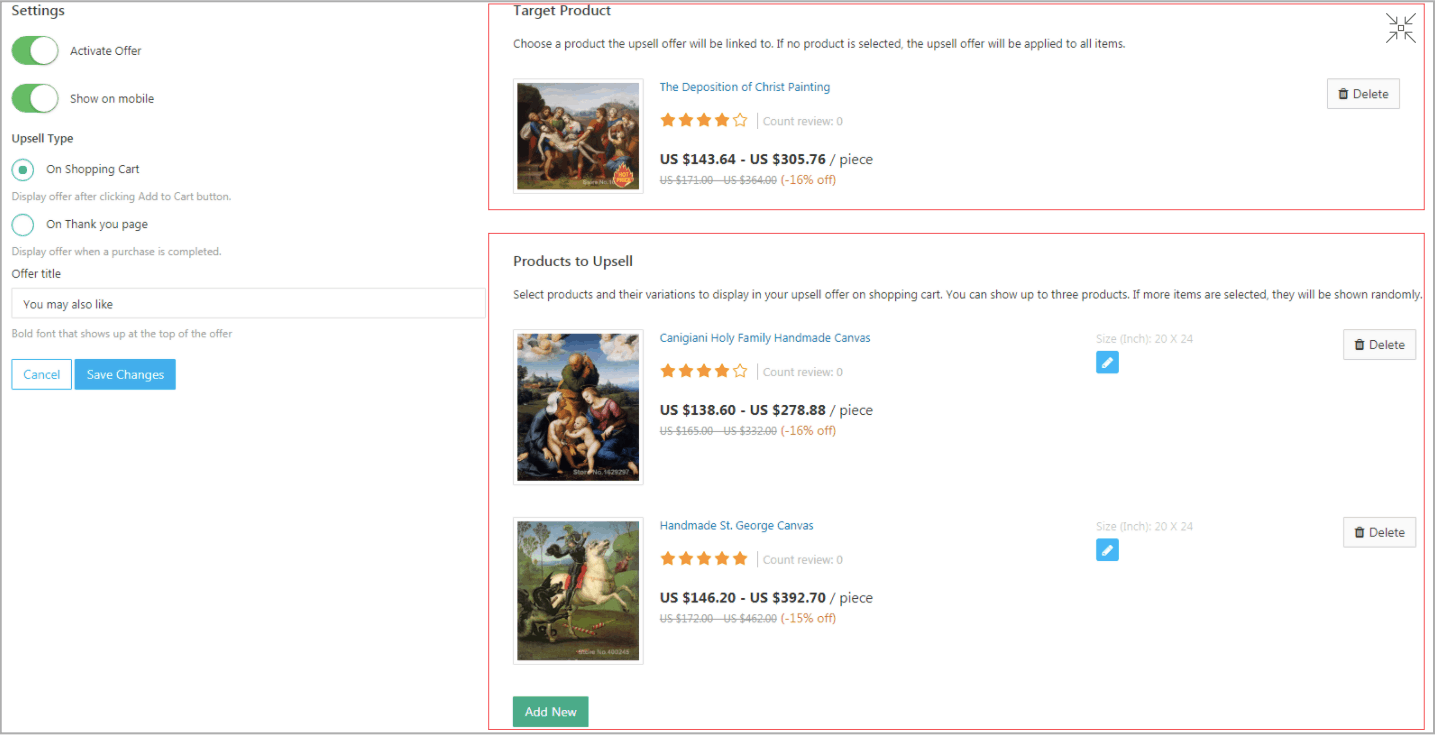Image resolution: width=1435 pixels, height=735 pixels.
Task: Click Add New to add an upsell product
Action: 550,711
